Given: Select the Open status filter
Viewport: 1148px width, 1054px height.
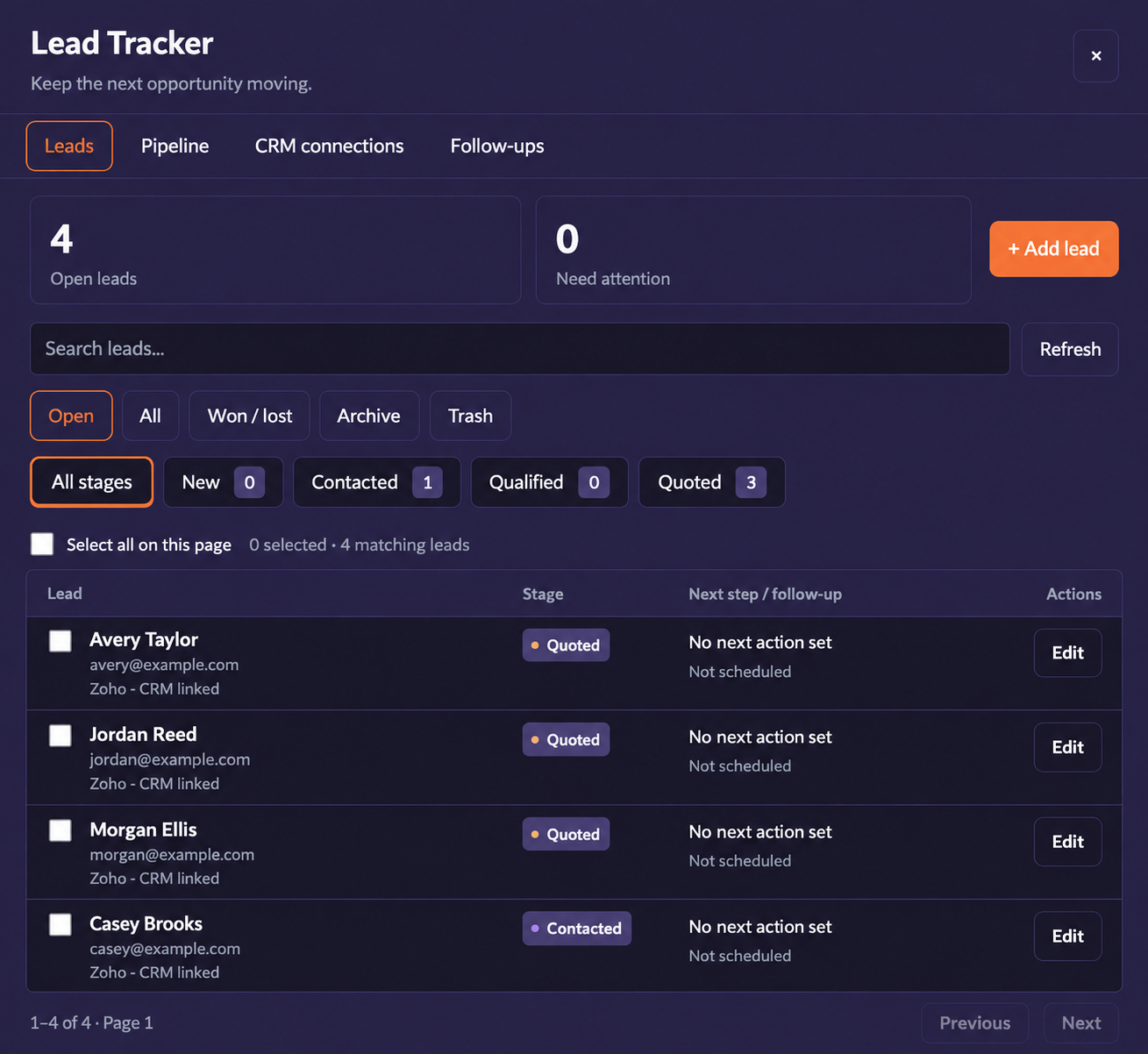Looking at the screenshot, I should coord(71,416).
